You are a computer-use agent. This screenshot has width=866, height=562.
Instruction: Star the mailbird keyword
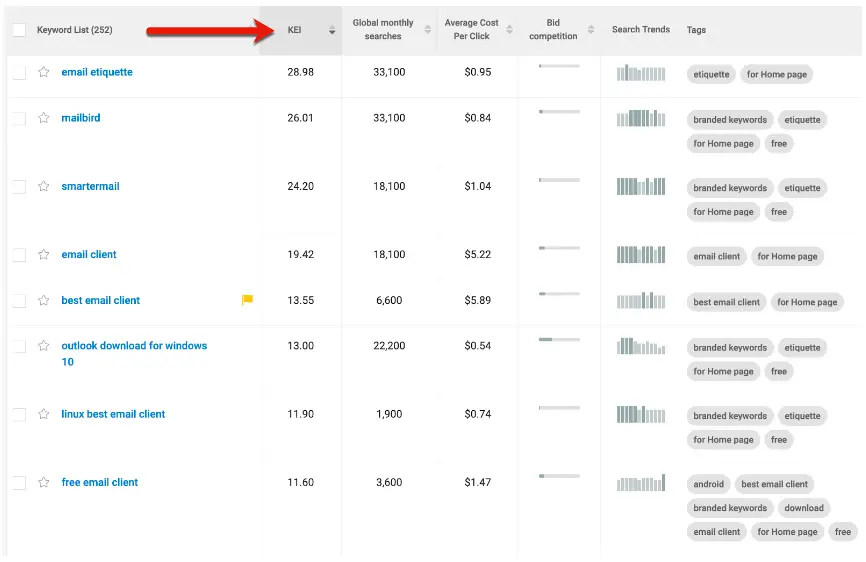[x=44, y=118]
